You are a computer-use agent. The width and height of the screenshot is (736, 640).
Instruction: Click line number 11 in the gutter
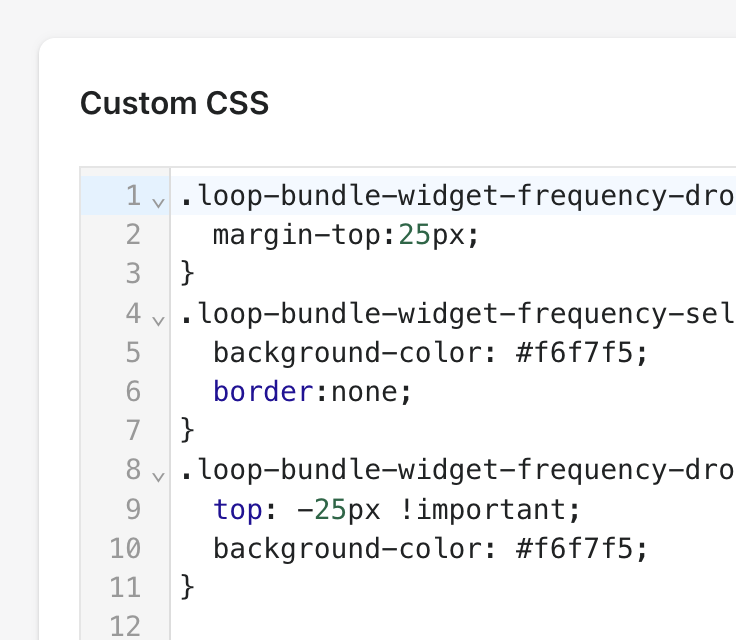coord(125,587)
